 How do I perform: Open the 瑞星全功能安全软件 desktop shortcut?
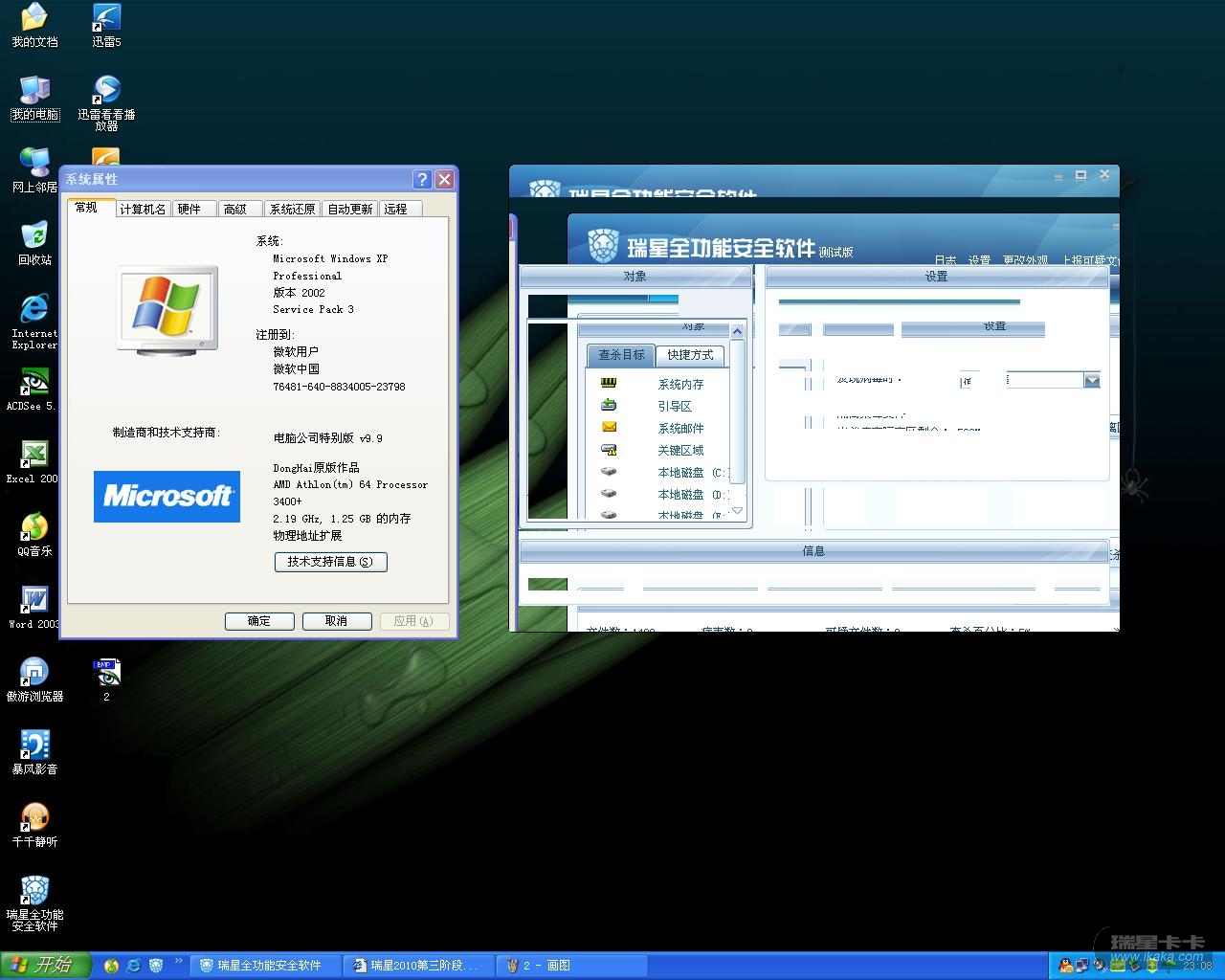pyautogui.click(x=34, y=902)
